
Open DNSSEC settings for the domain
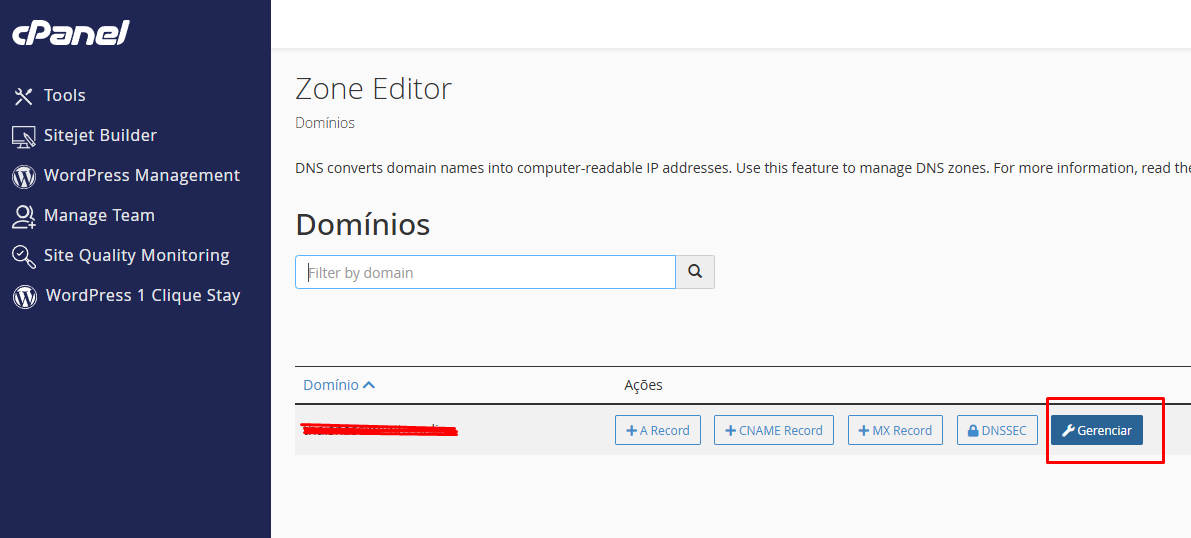pos(997,430)
